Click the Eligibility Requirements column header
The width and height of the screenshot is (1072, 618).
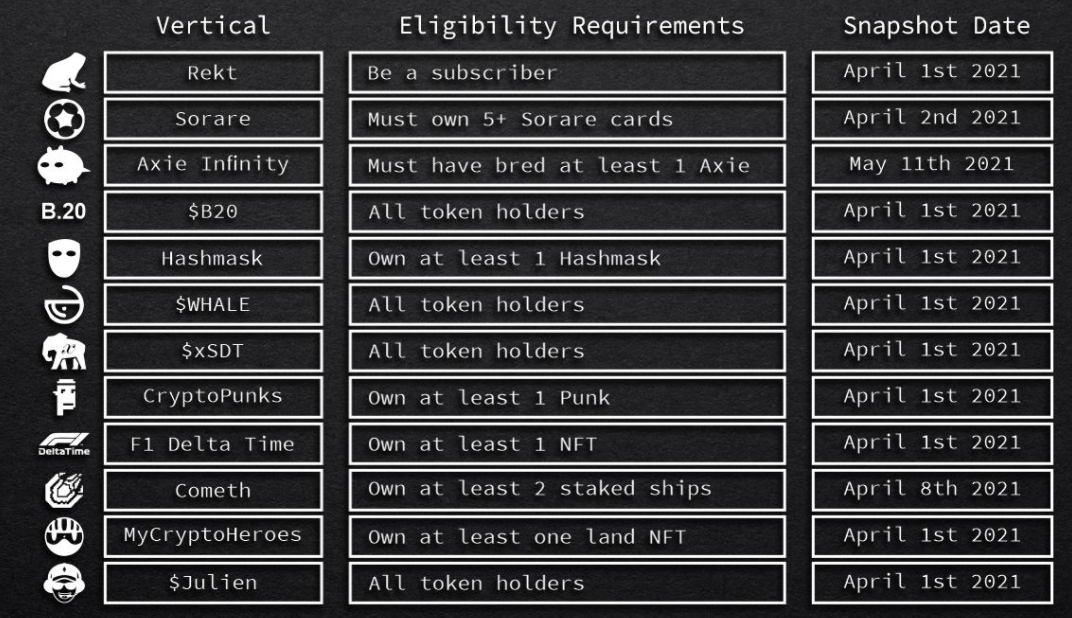(x=572, y=26)
